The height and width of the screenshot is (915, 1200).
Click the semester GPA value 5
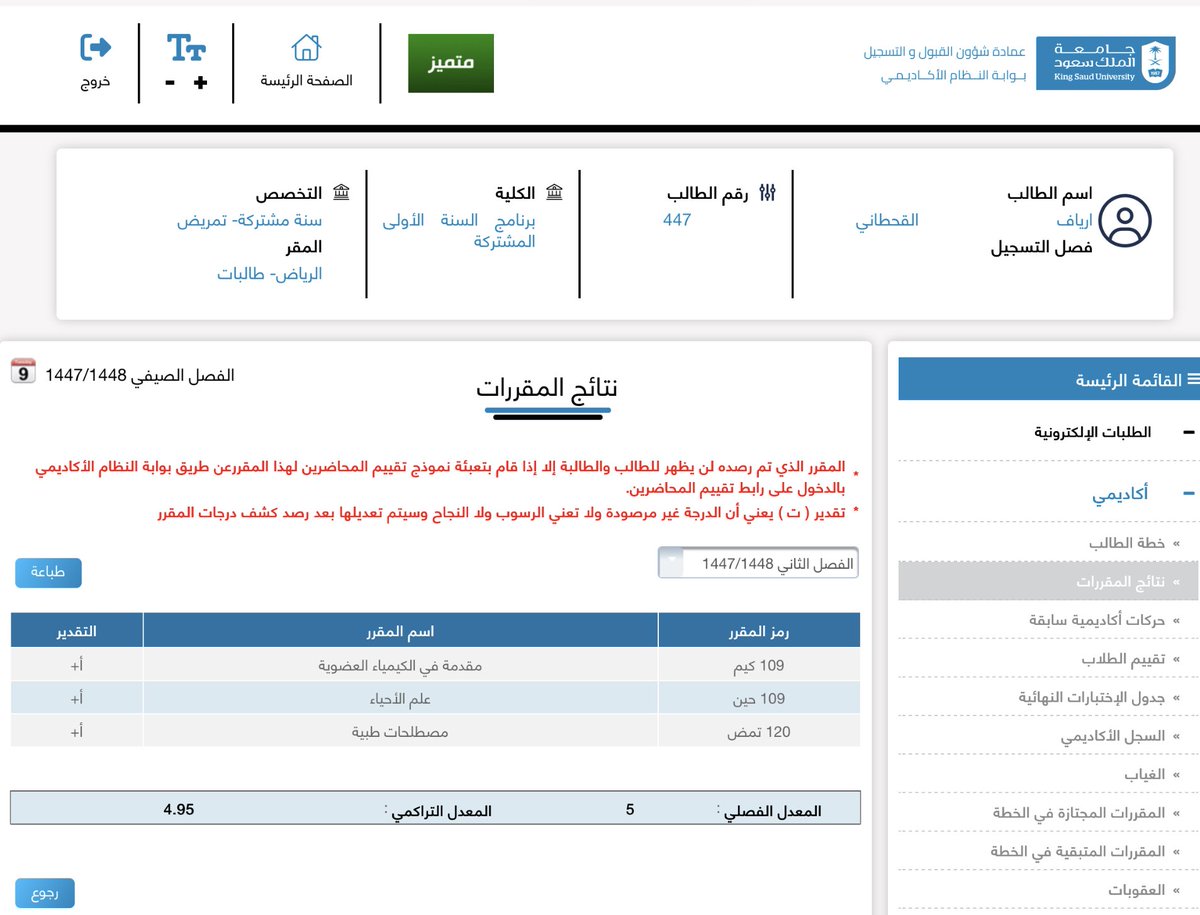coord(630,809)
